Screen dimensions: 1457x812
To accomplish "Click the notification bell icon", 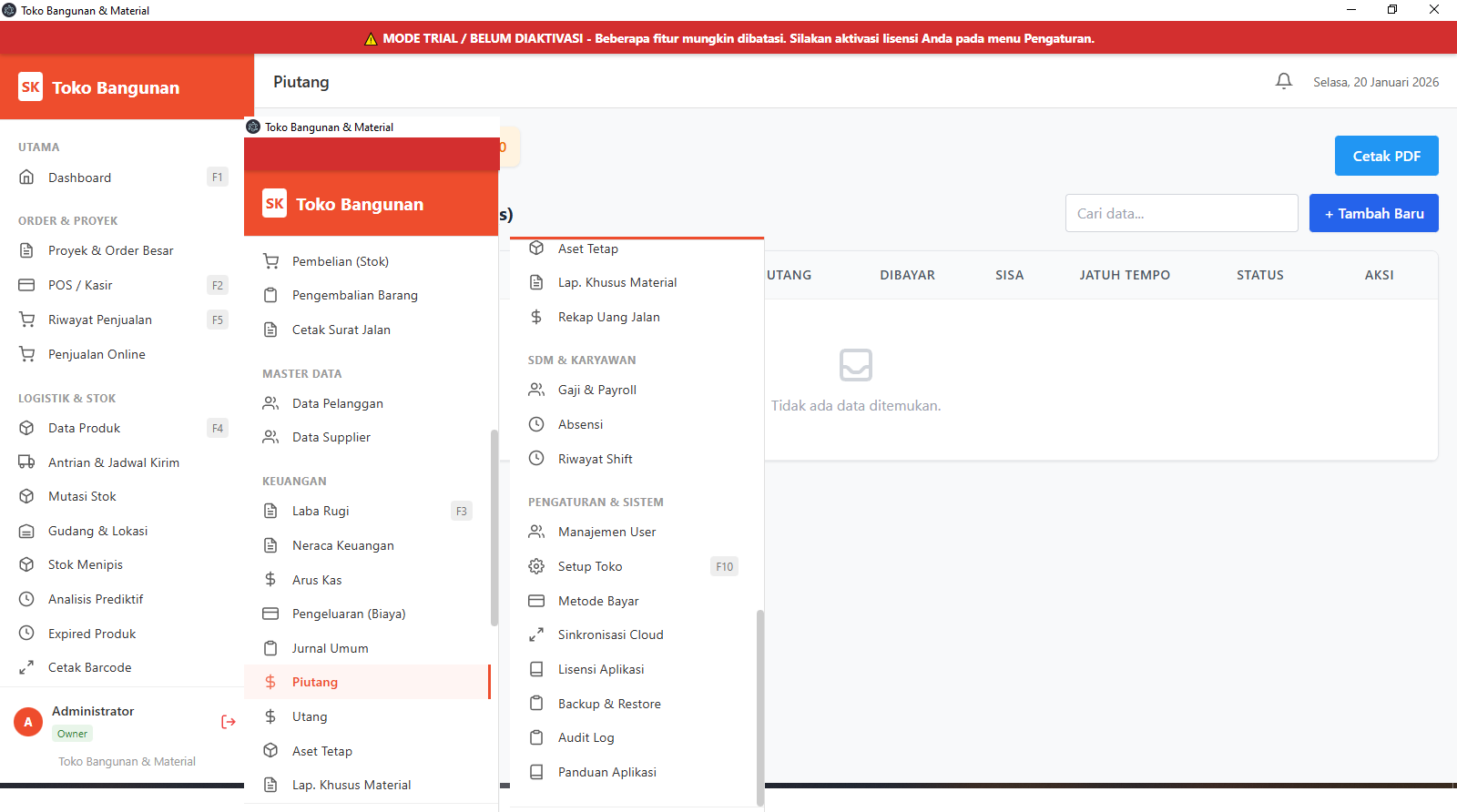I will click(x=1283, y=82).
